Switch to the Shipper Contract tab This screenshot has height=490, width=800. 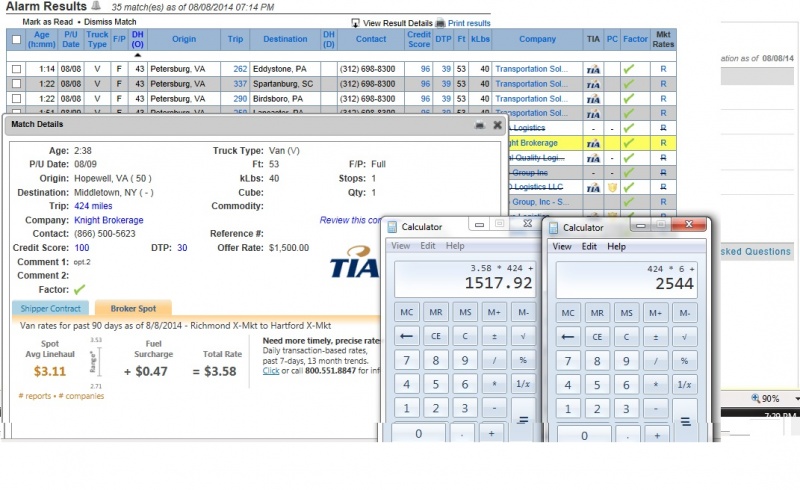50,308
